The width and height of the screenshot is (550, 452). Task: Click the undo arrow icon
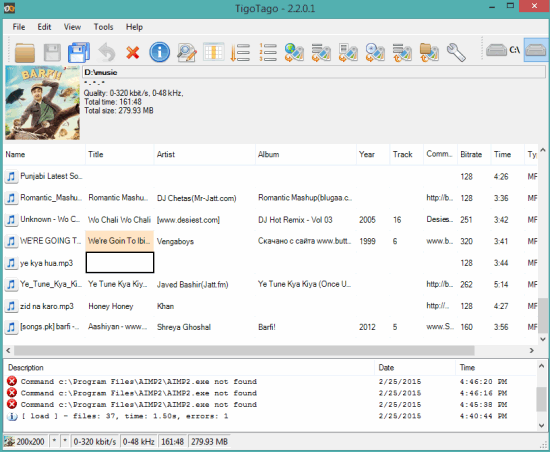pos(107,53)
